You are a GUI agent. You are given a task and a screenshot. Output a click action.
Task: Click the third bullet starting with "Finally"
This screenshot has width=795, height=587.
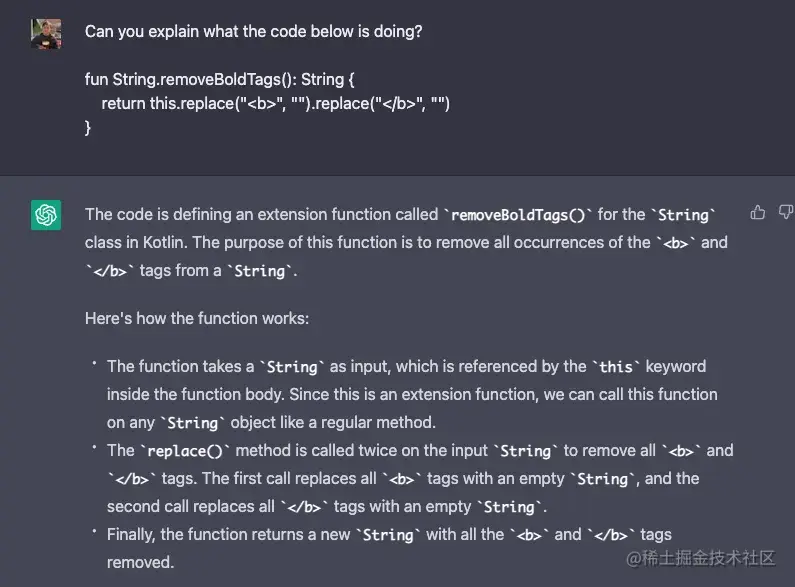pyautogui.click(x=389, y=548)
